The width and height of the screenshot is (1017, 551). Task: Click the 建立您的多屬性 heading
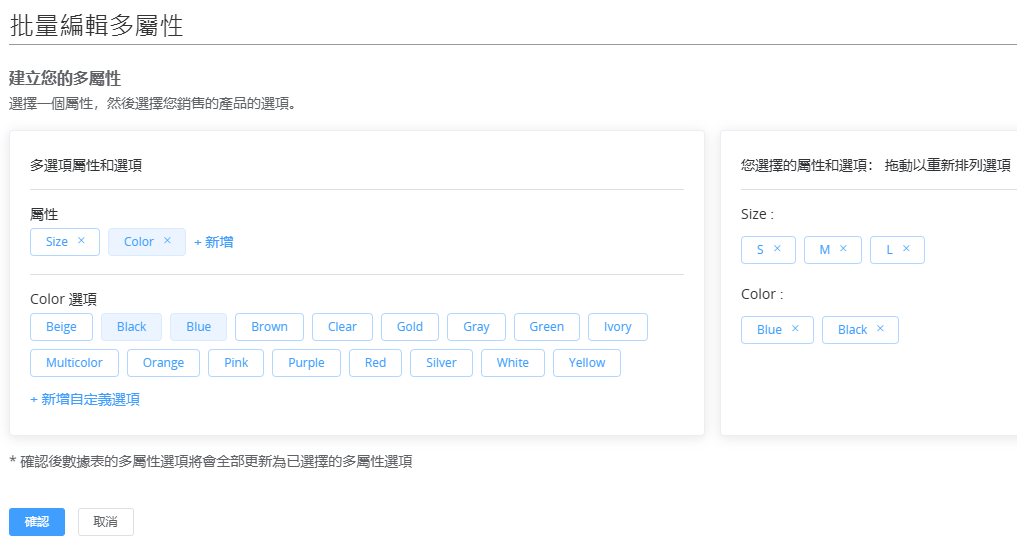(65, 78)
